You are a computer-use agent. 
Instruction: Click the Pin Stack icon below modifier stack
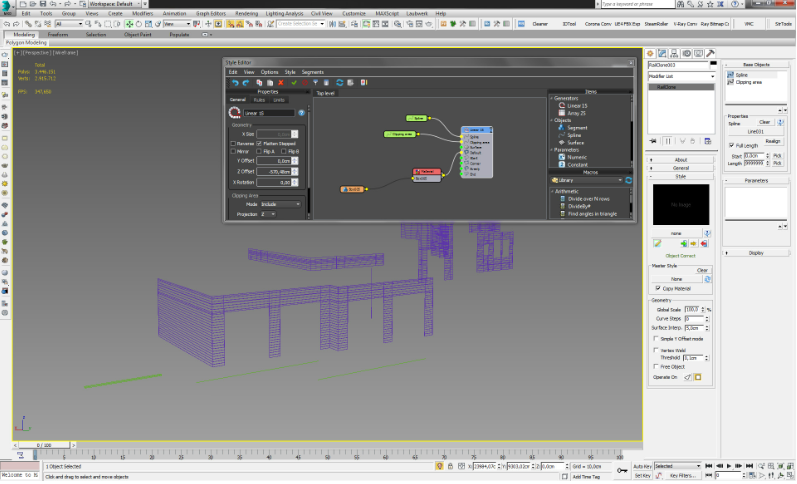[x=653, y=141]
